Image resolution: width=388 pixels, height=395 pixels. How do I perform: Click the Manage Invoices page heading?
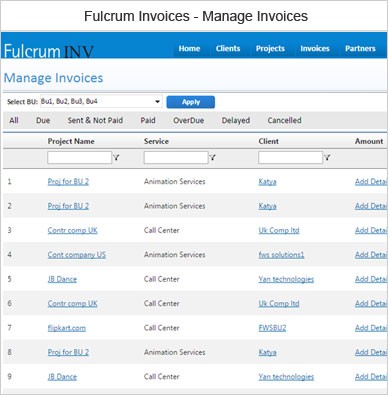tap(53, 78)
